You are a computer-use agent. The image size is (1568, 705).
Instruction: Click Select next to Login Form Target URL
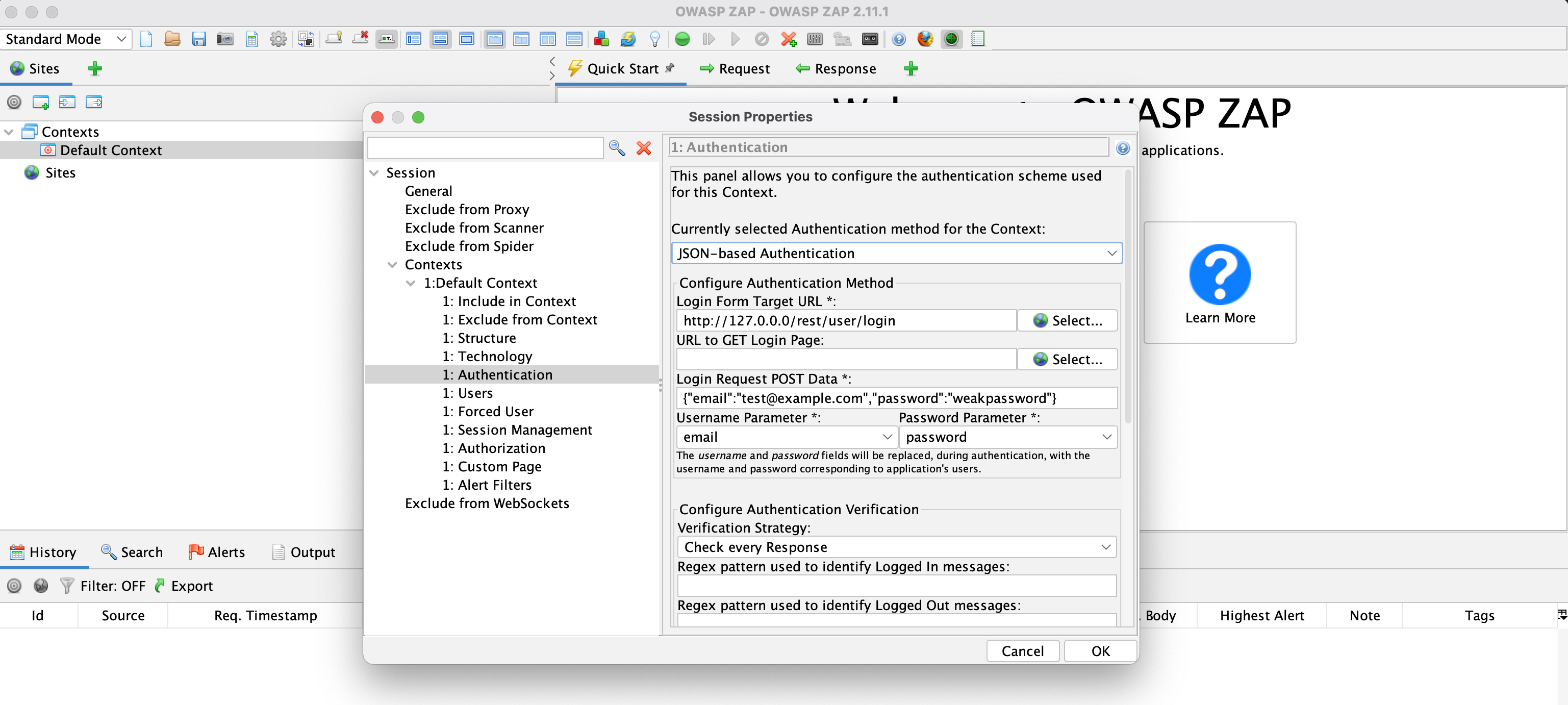coord(1067,321)
